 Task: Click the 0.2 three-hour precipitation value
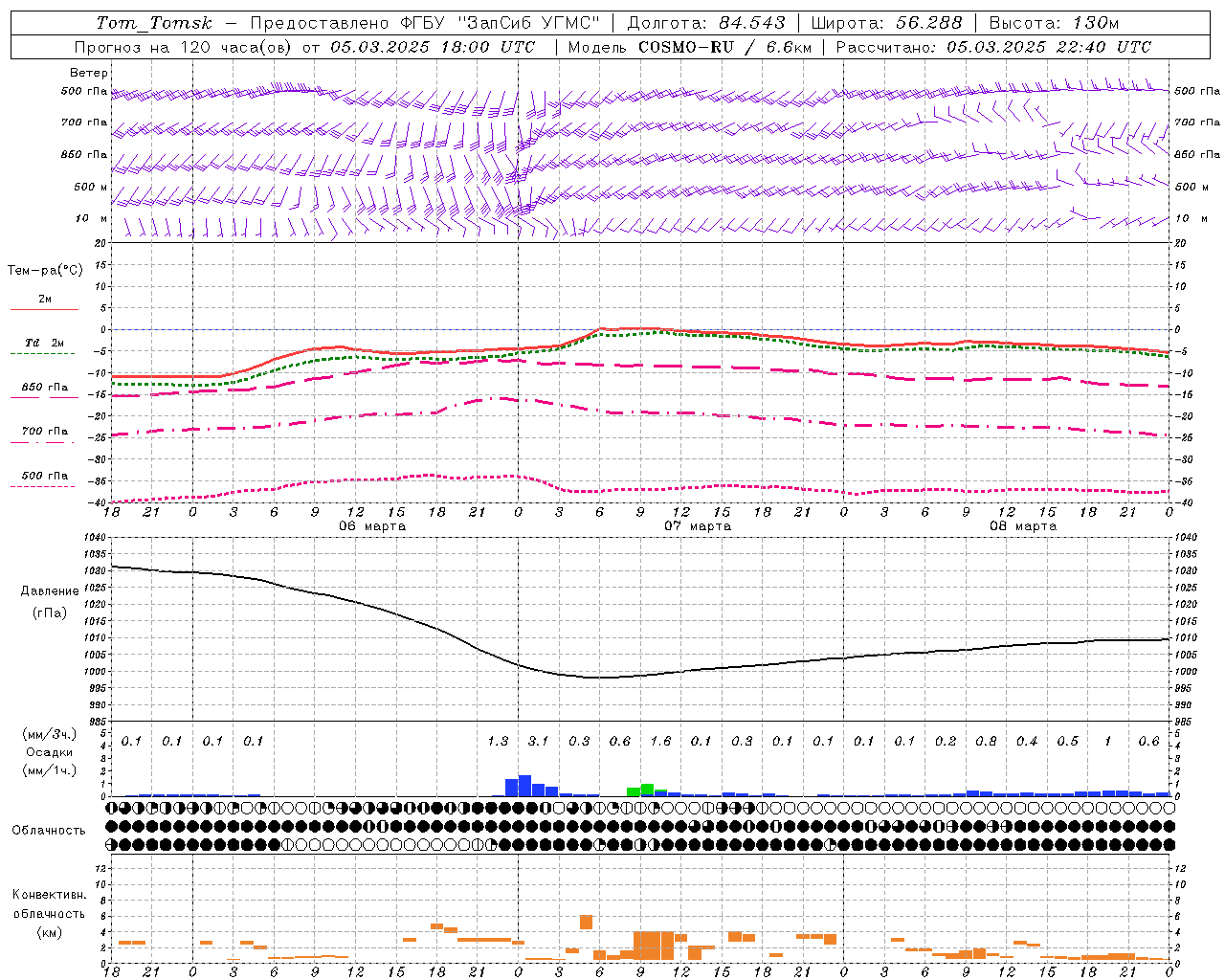coord(946,741)
